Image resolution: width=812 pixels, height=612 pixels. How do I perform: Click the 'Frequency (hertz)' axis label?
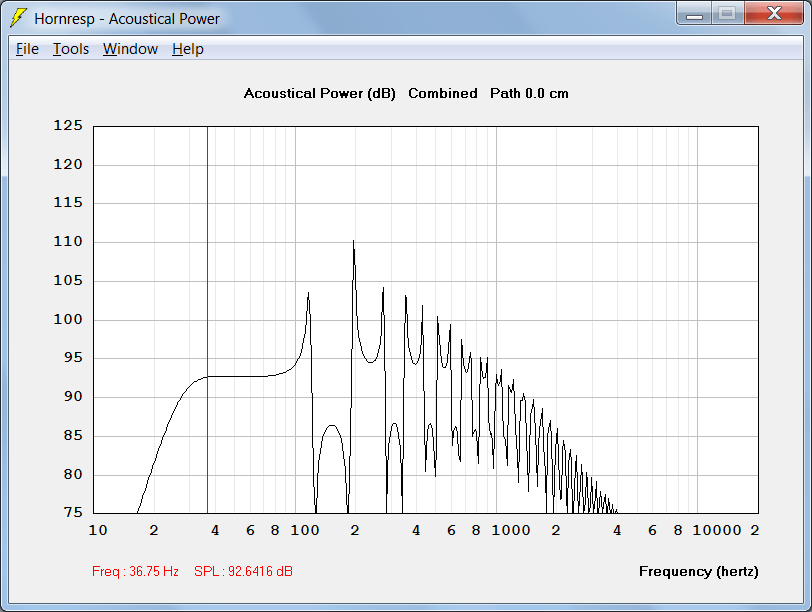699,571
